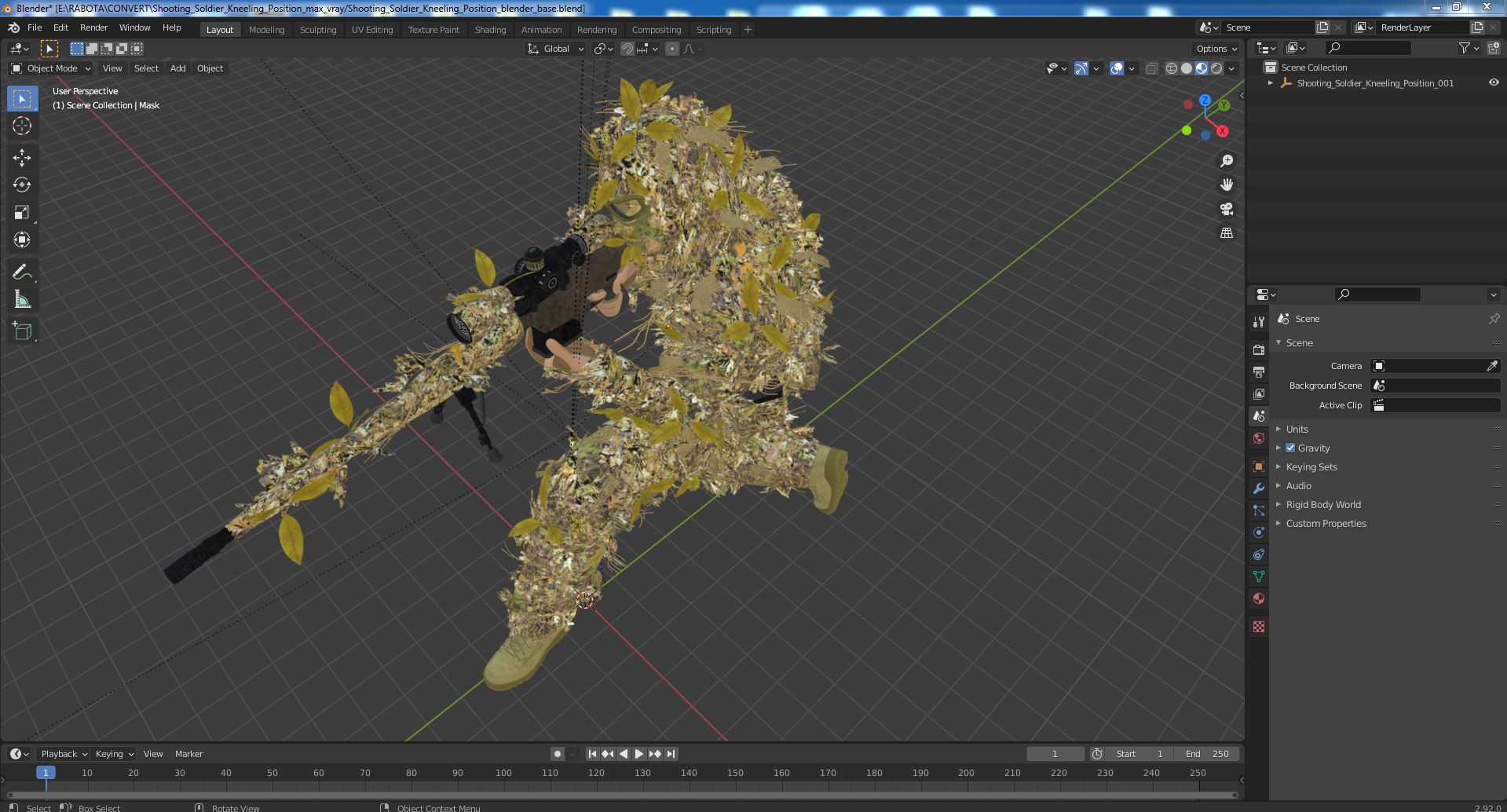This screenshot has height=812, width=1507.
Task: Click the timeline horizontal scrollbar
Action: [x=621, y=795]
